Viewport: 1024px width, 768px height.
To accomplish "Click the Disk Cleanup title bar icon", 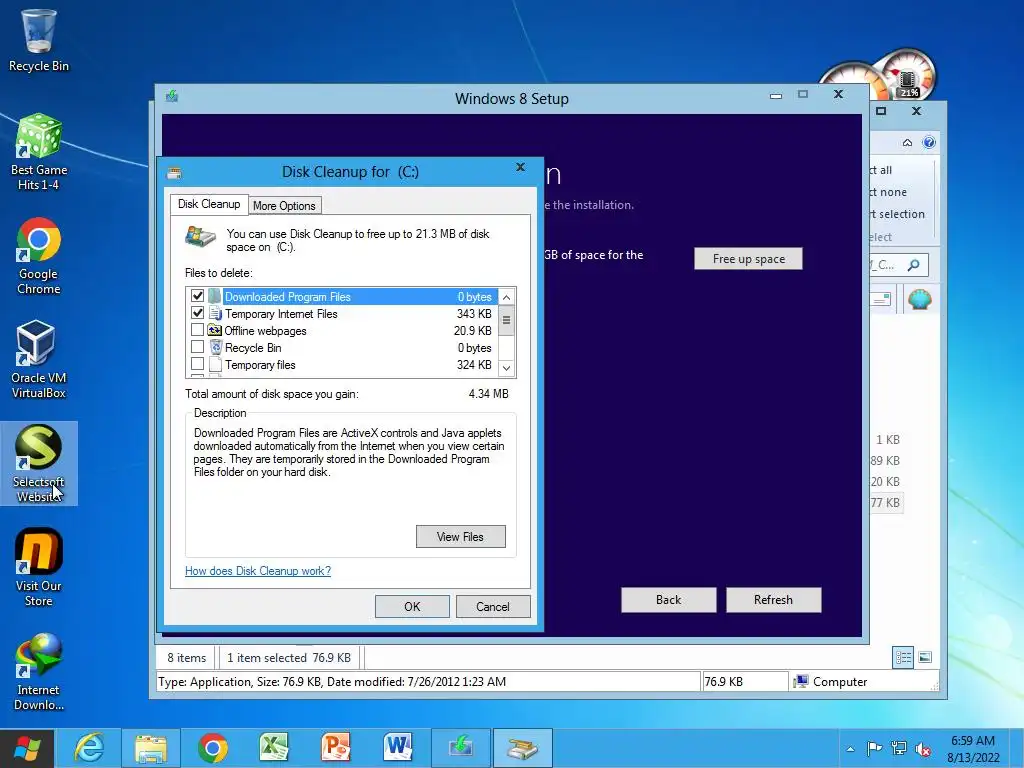I will 174,173.
